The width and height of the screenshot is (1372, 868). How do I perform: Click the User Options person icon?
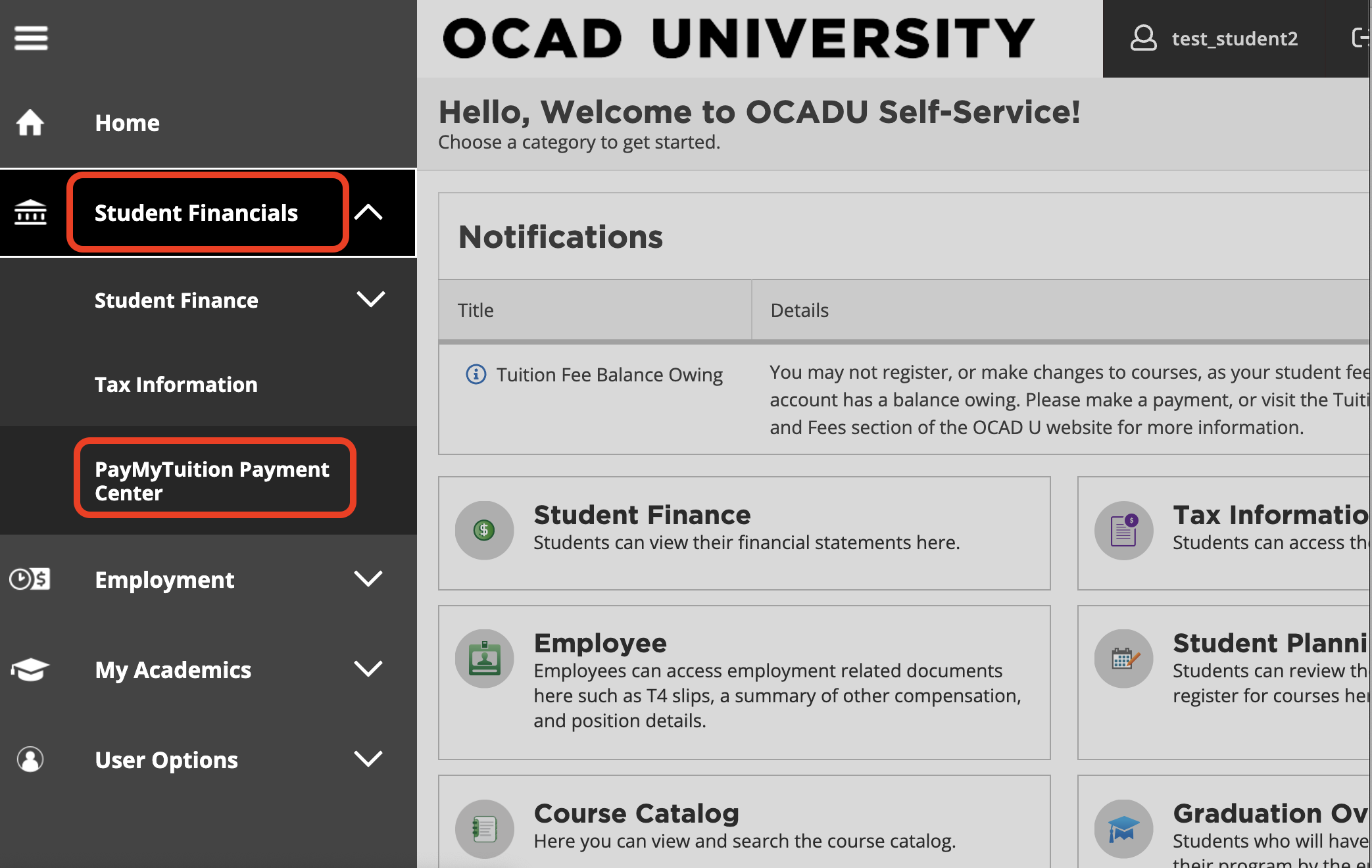[x=30, y=759]
